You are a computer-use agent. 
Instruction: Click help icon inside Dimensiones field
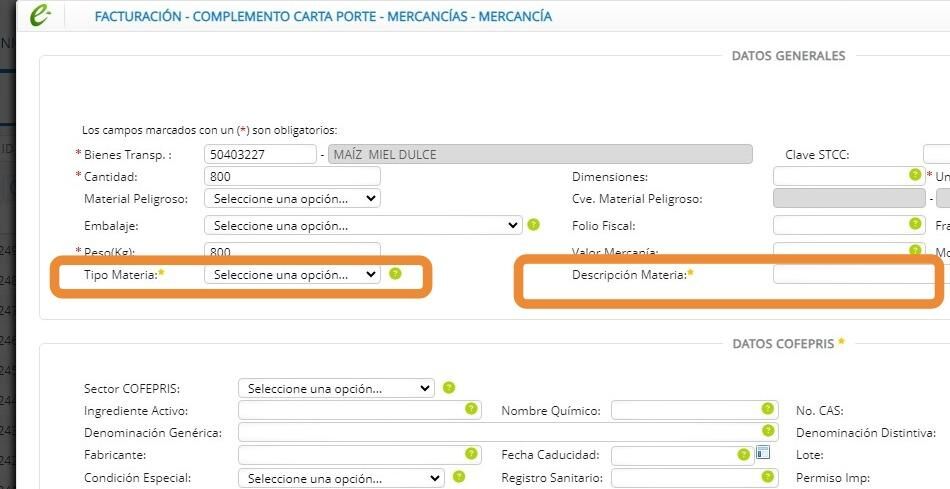pyautogui.click(x=915, y=175)
